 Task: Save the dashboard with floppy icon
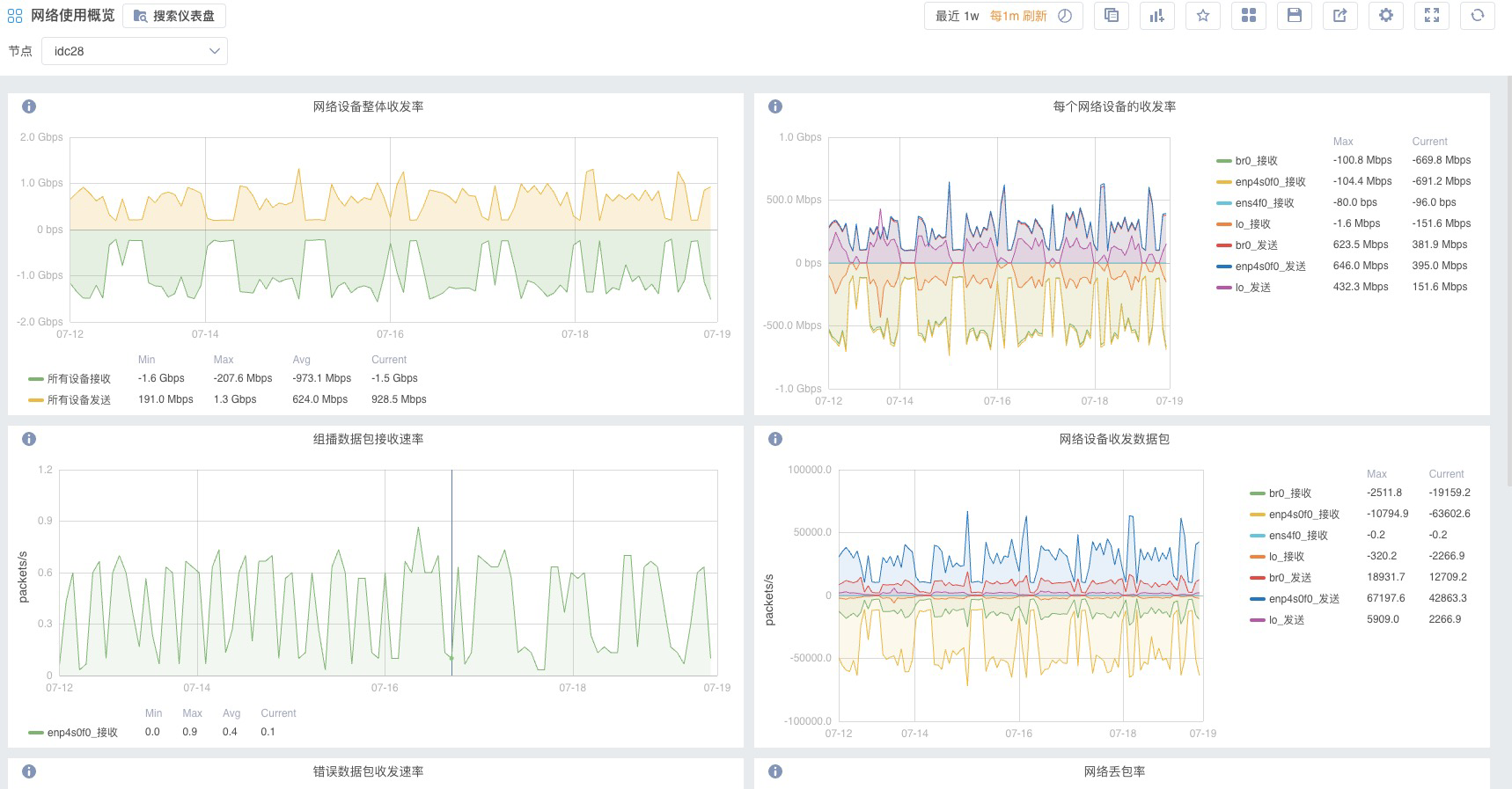pos(1295,16)
